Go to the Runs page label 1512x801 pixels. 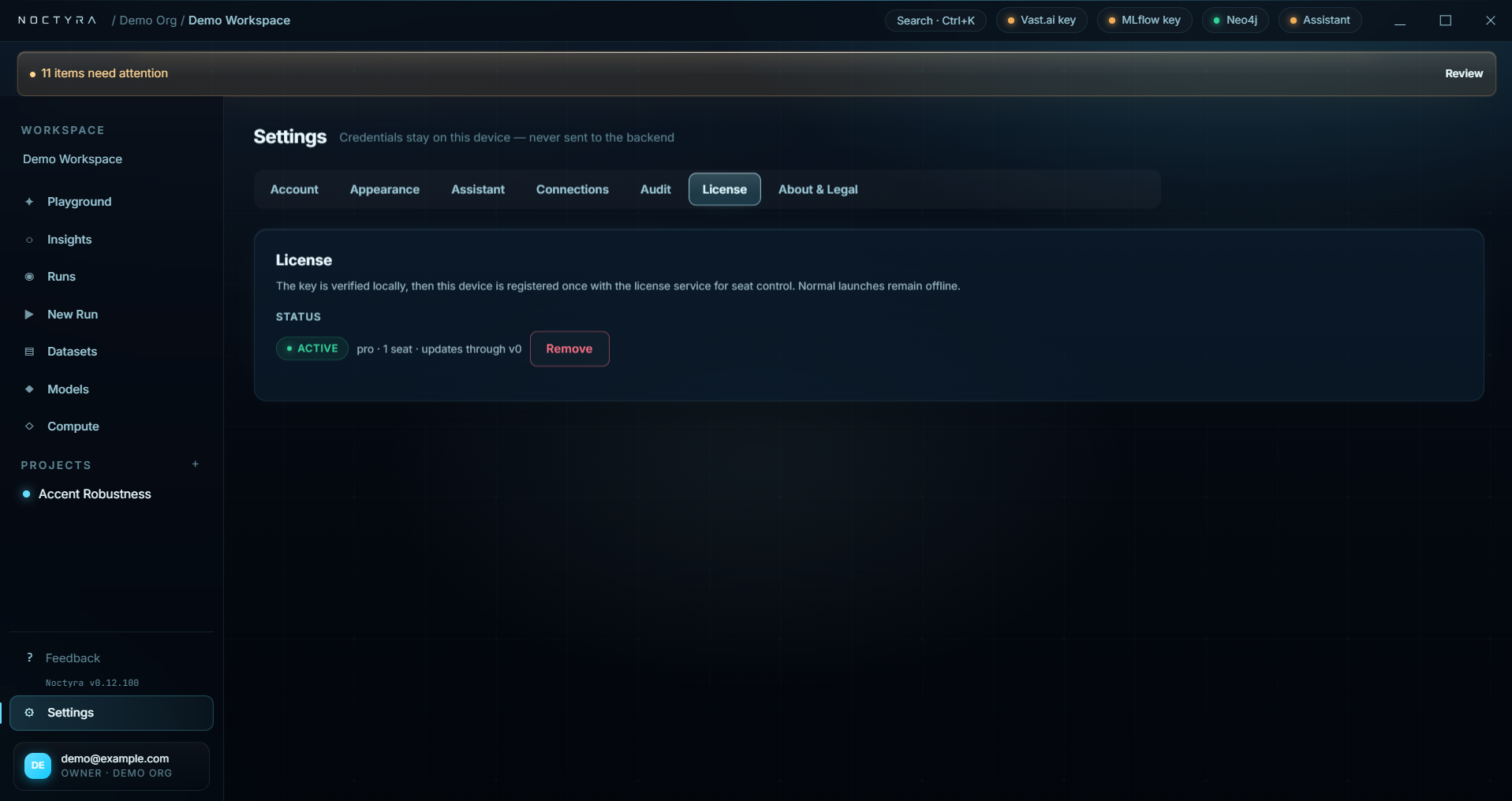pos(62,277)
